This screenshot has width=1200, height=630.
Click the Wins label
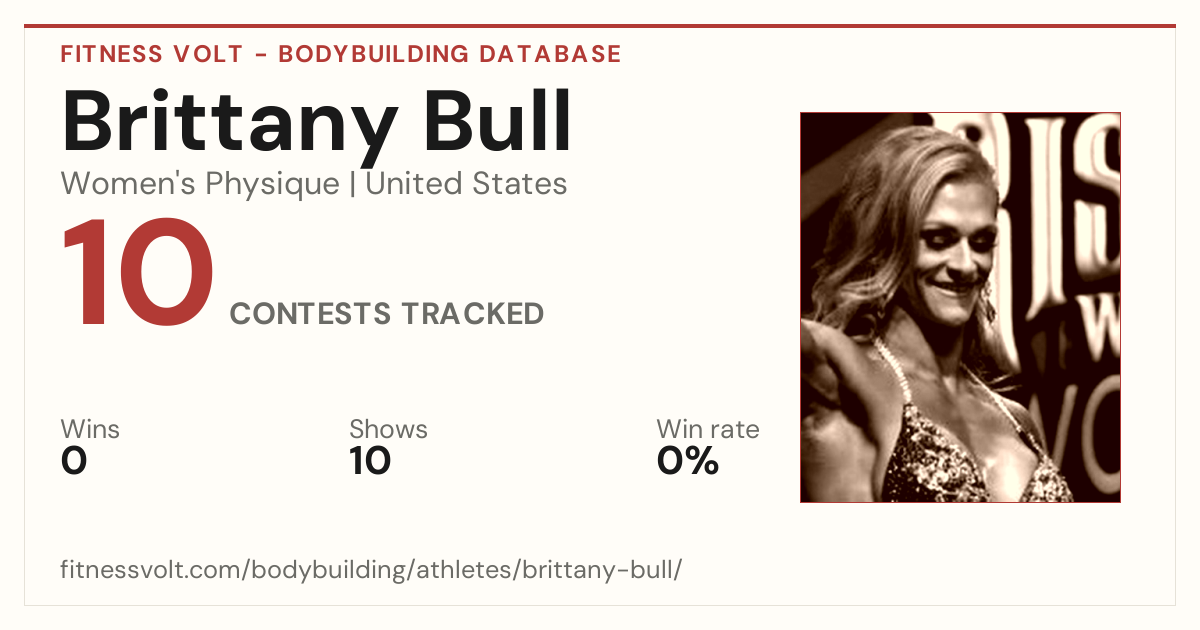[90, 429]
